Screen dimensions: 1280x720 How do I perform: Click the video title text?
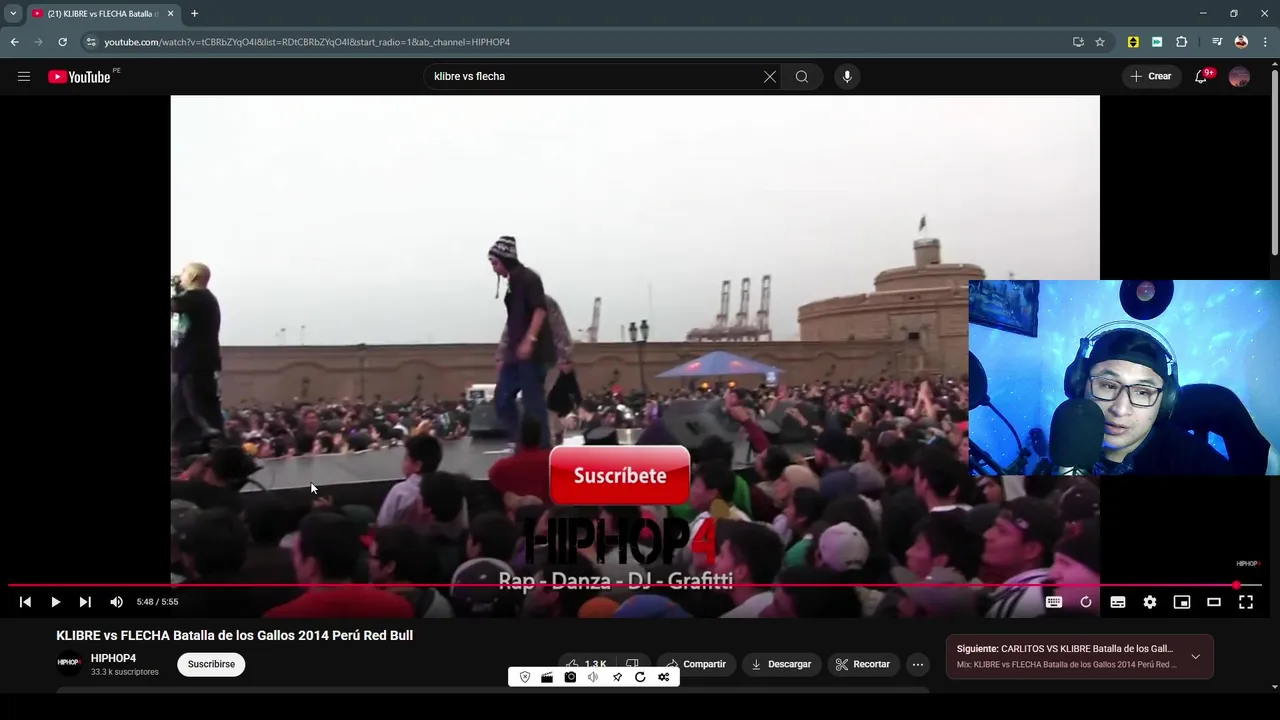(x=234, y=635)
